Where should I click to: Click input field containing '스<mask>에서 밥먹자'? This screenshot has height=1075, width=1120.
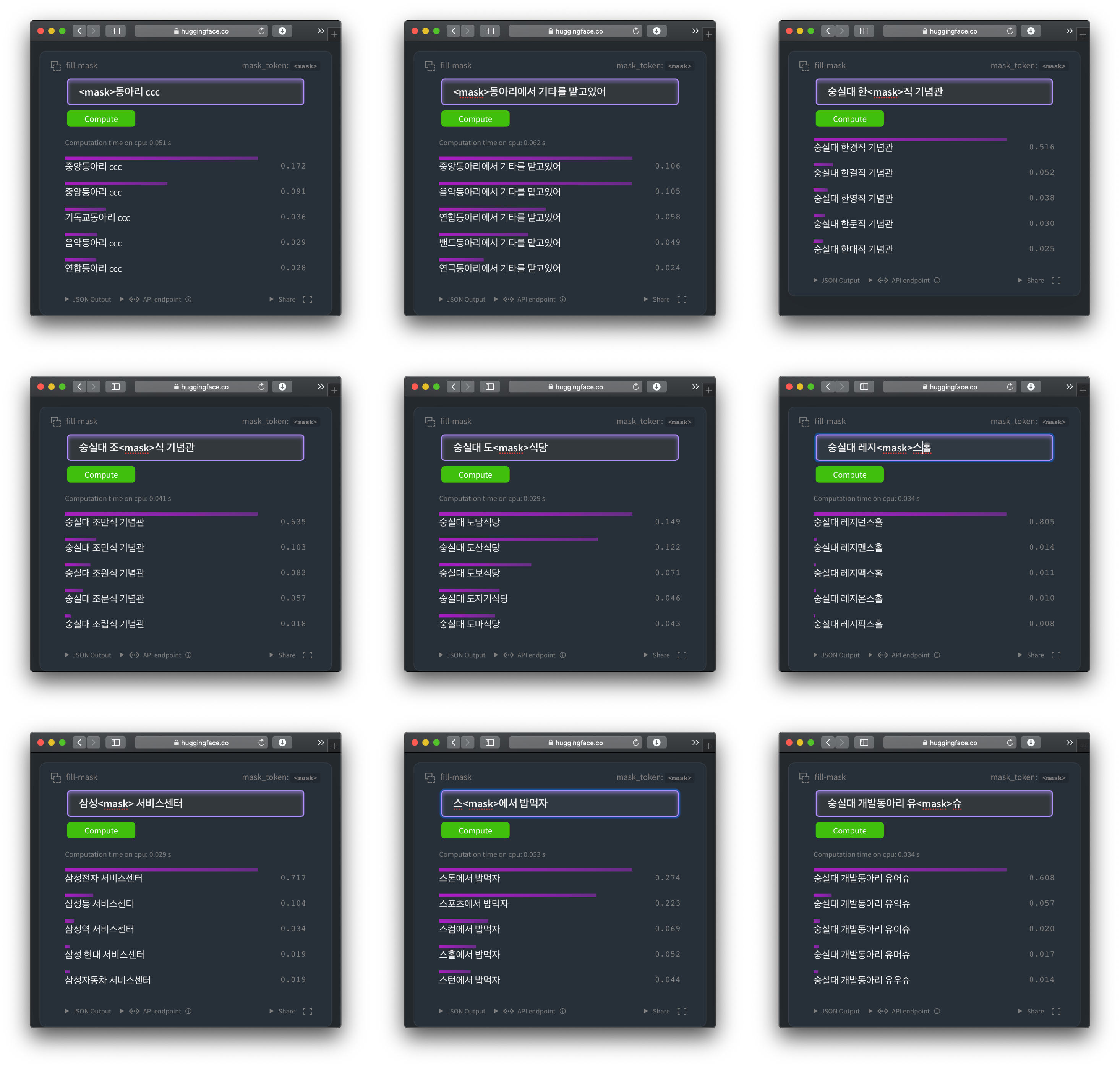(x=559, y=804)
